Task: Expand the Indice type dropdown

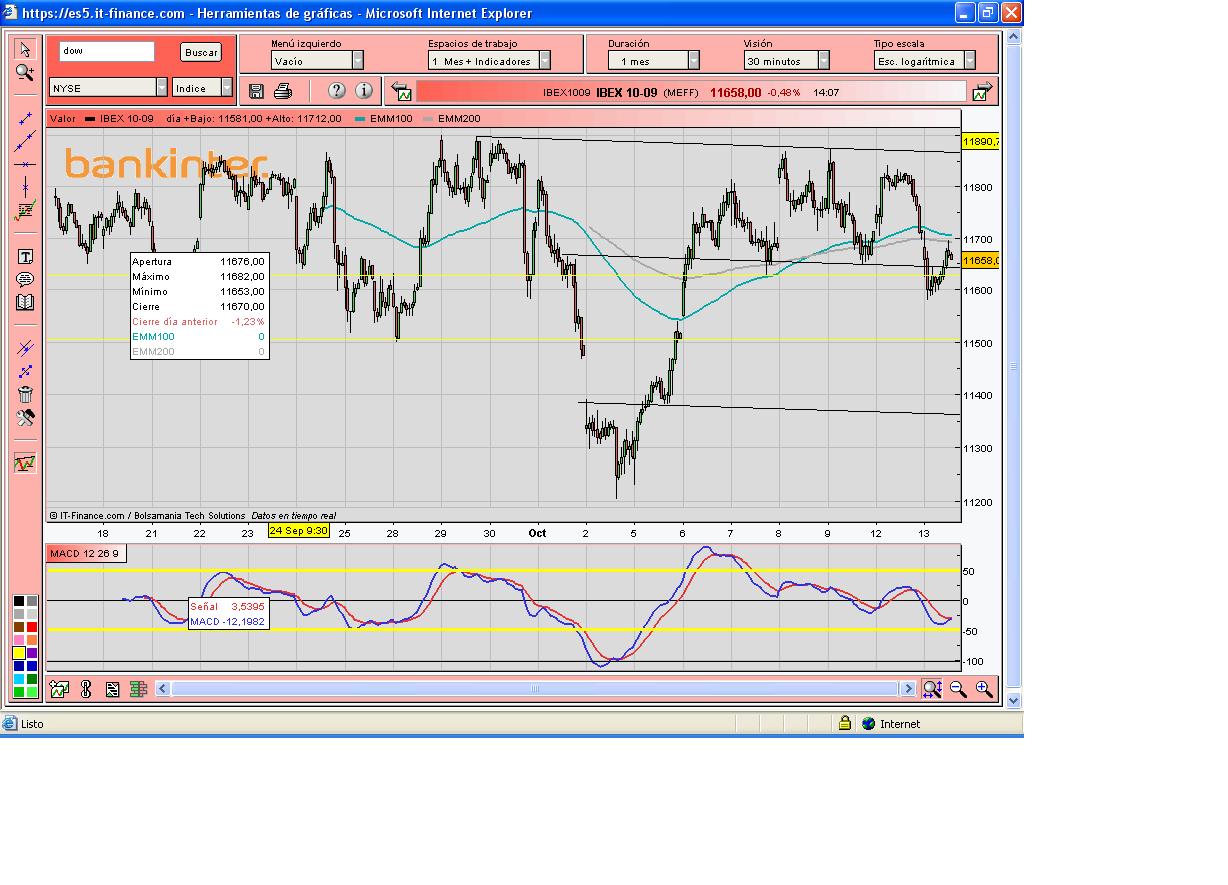Action: click(x=226, y=88)
